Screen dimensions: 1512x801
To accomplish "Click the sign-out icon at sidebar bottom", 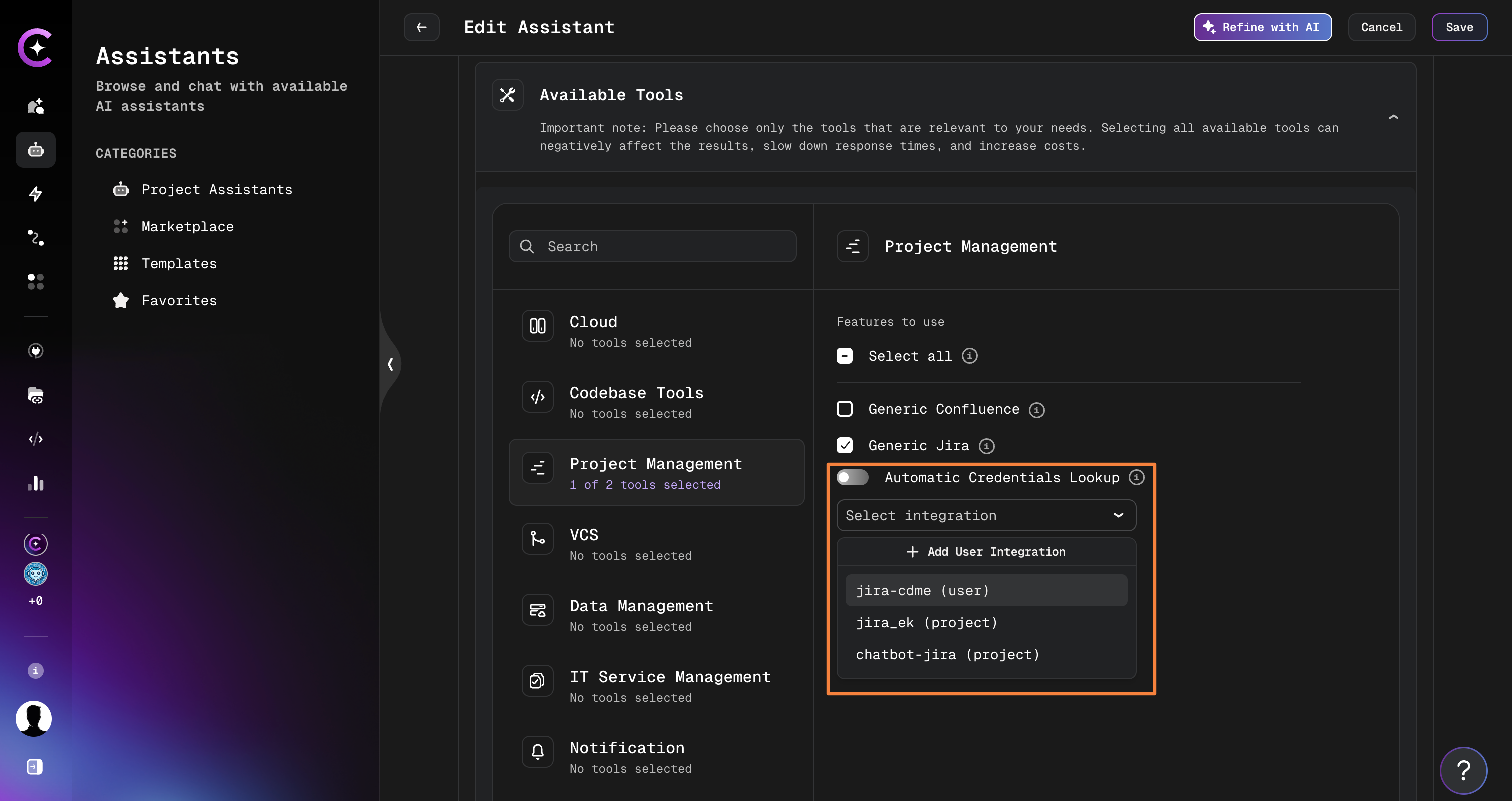I will (35, 767).
